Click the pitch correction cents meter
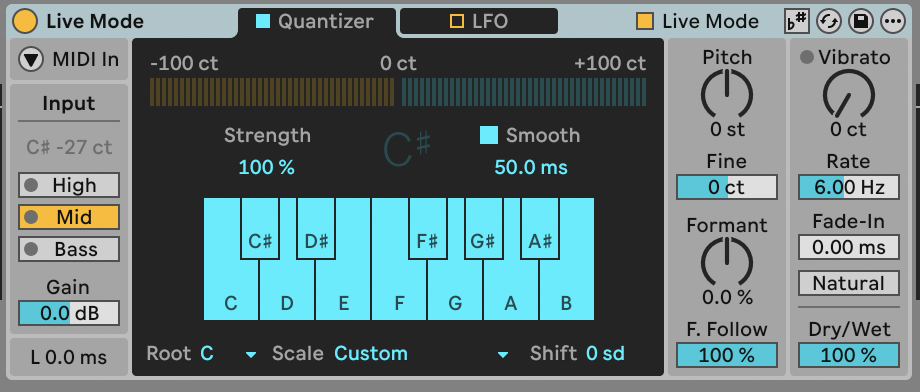Viewport: 920px width, 392px height. [398, 92]
